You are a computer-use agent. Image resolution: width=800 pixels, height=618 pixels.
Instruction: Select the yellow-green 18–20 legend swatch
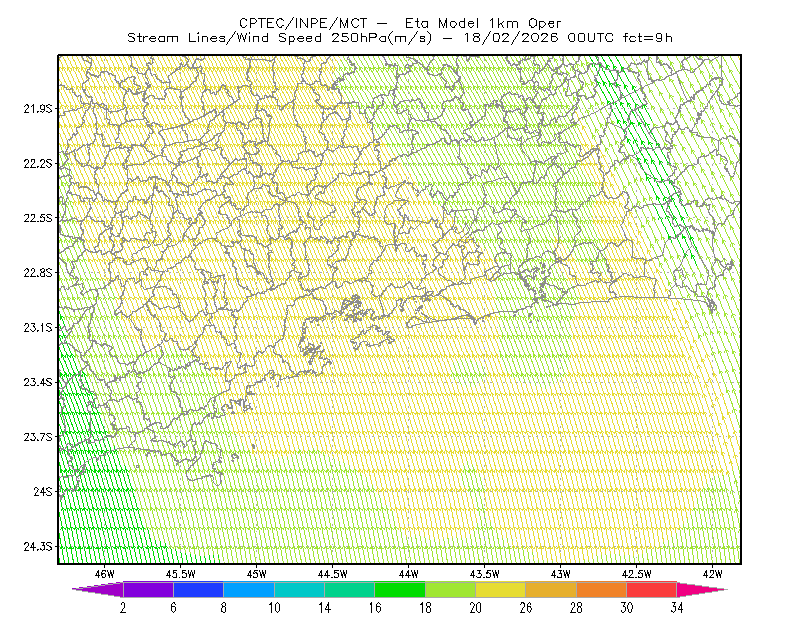450,589
